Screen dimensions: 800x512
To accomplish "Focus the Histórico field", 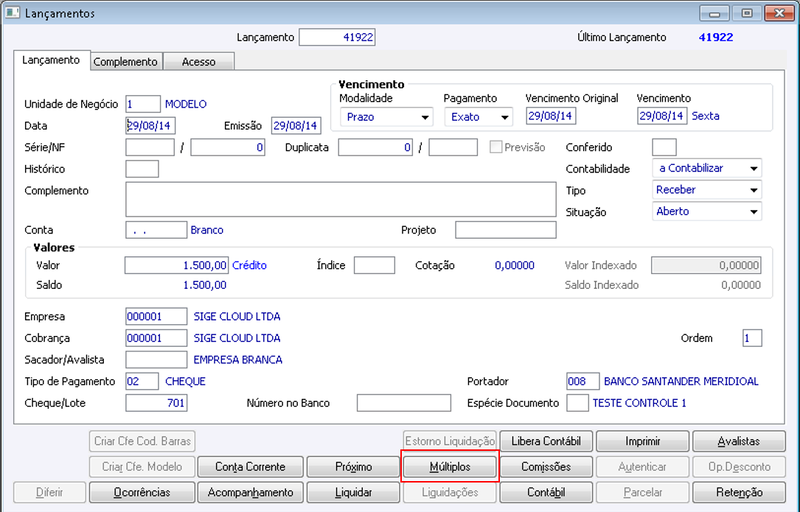I will [x=142, y=169].
